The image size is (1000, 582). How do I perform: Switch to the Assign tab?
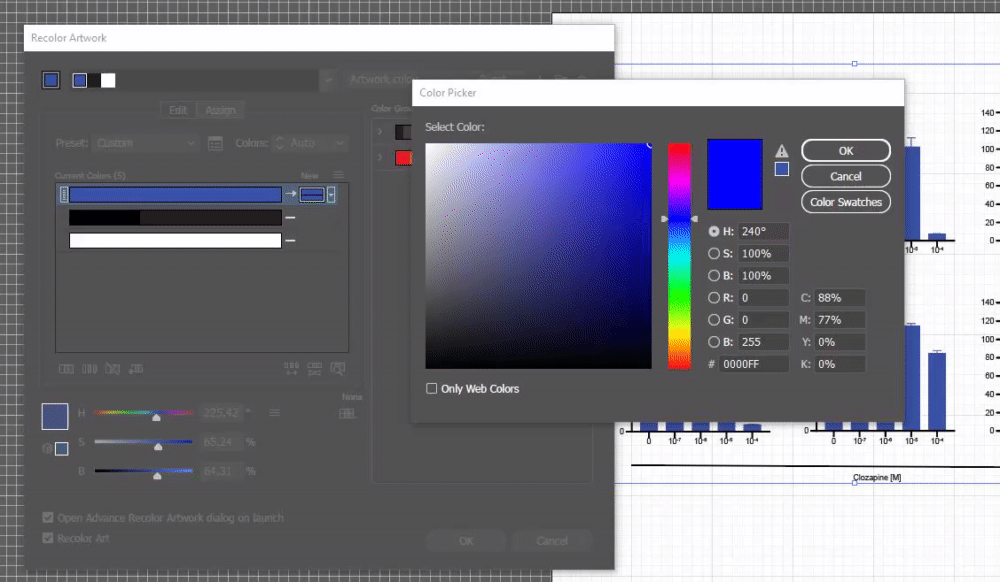pos(221,110)
